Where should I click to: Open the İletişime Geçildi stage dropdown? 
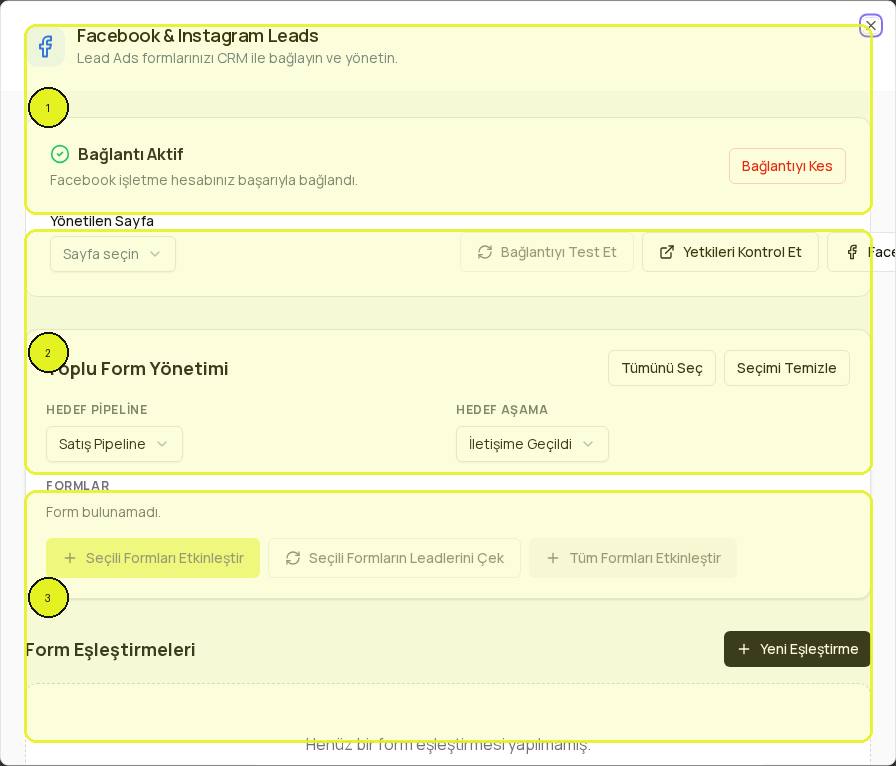point(532,444)
